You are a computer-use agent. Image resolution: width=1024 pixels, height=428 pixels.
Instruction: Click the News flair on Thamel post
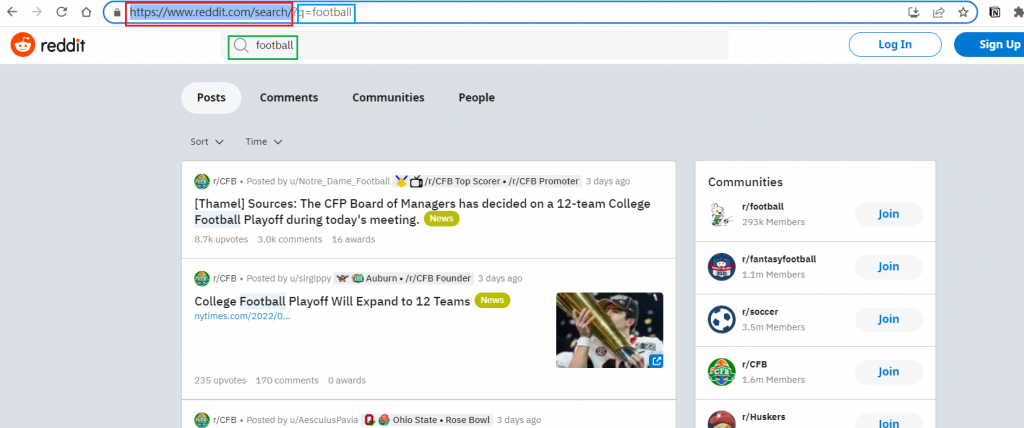pos(441,219)
